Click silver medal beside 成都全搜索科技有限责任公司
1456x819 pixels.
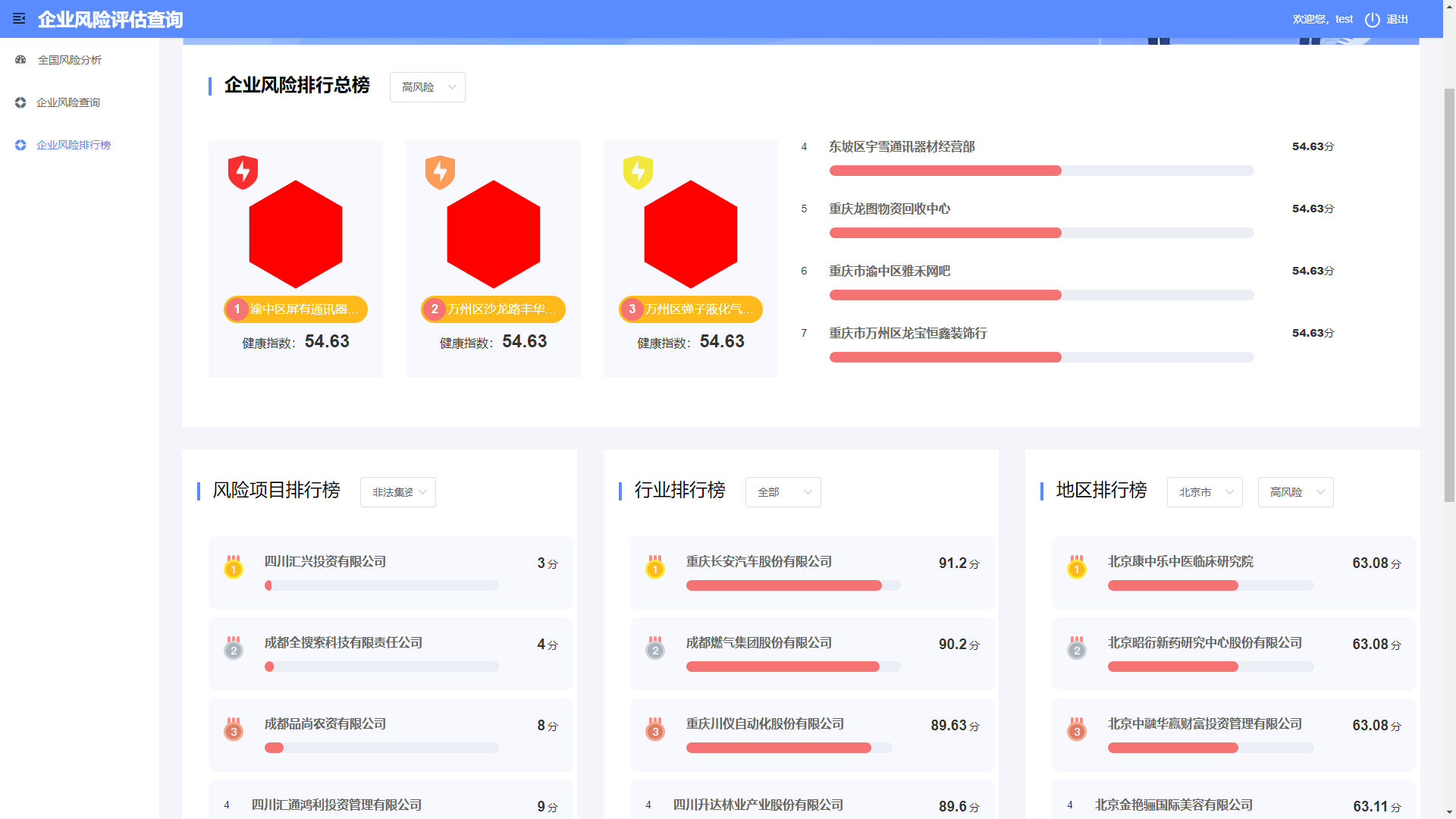[234, 648]
